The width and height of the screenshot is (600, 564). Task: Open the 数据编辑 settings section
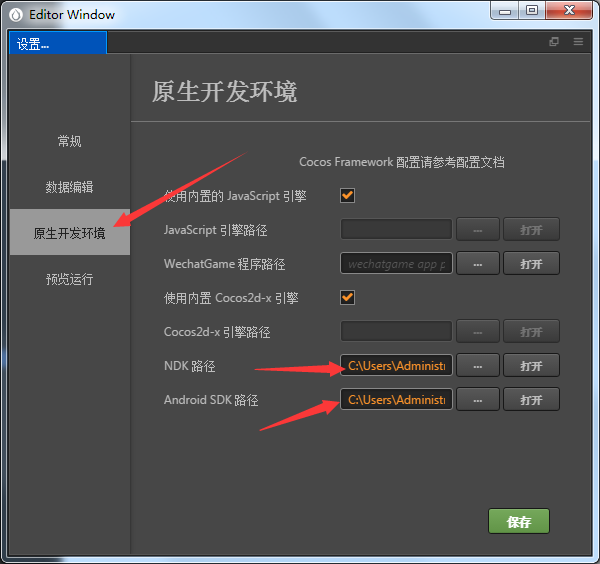(x=69, y=187)
